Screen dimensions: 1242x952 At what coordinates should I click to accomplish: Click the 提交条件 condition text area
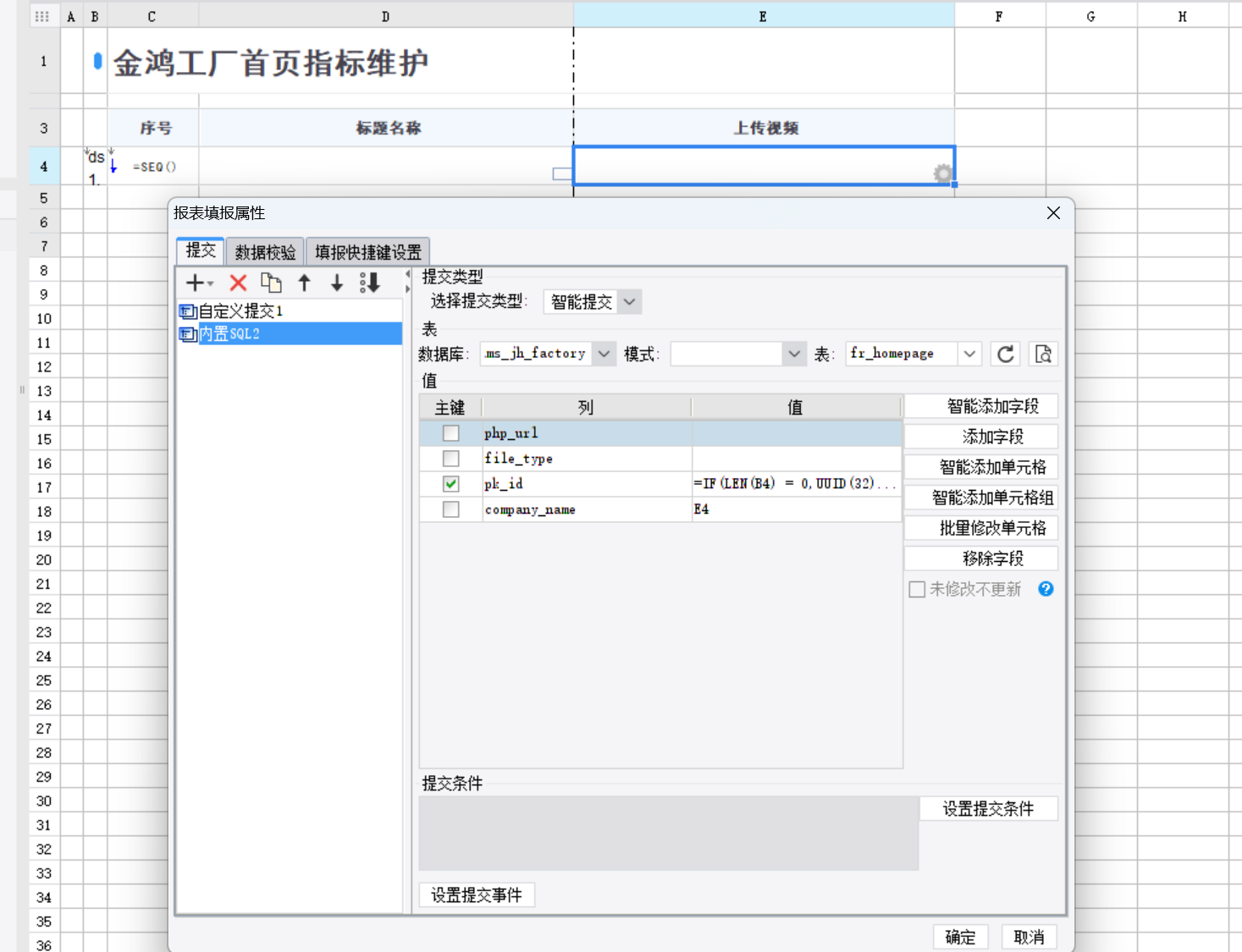click(669, 834)
